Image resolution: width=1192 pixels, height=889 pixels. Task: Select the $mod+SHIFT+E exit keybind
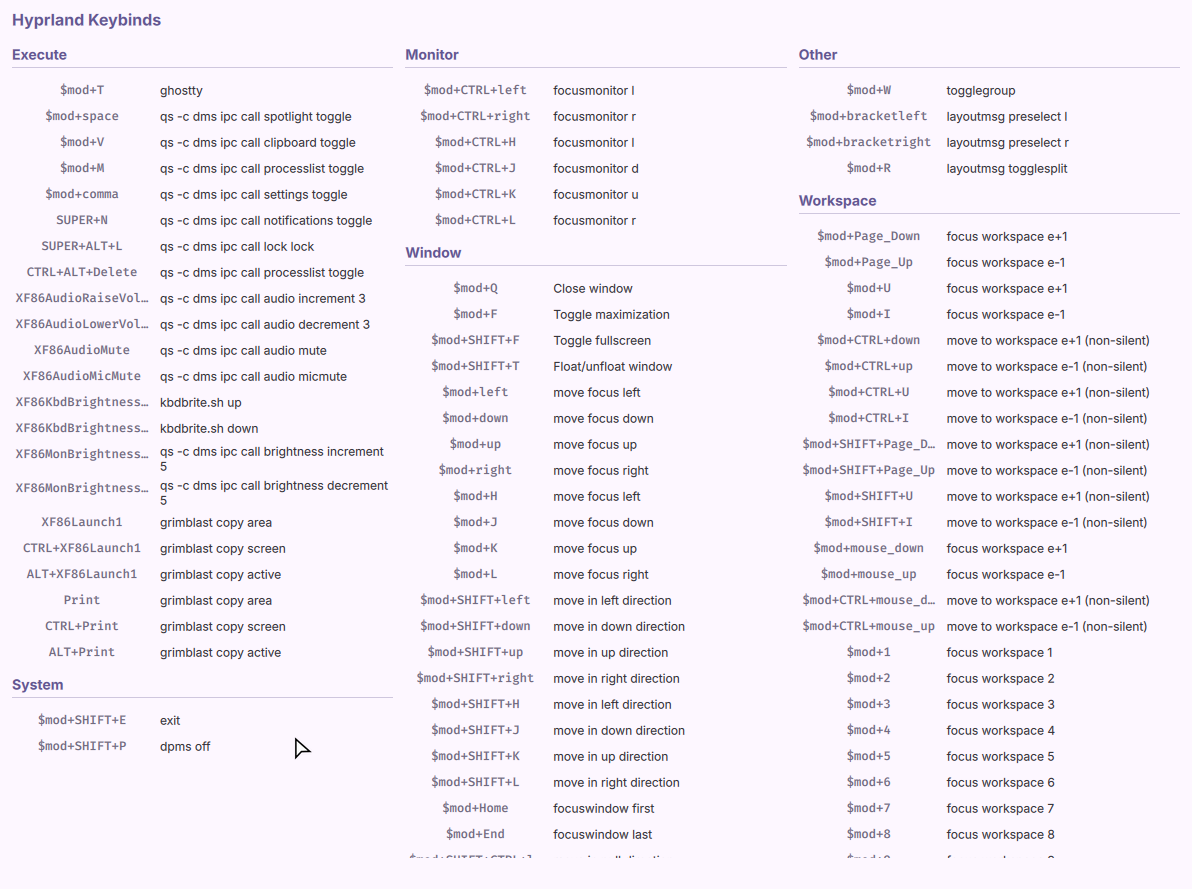(x=82, y=720)
